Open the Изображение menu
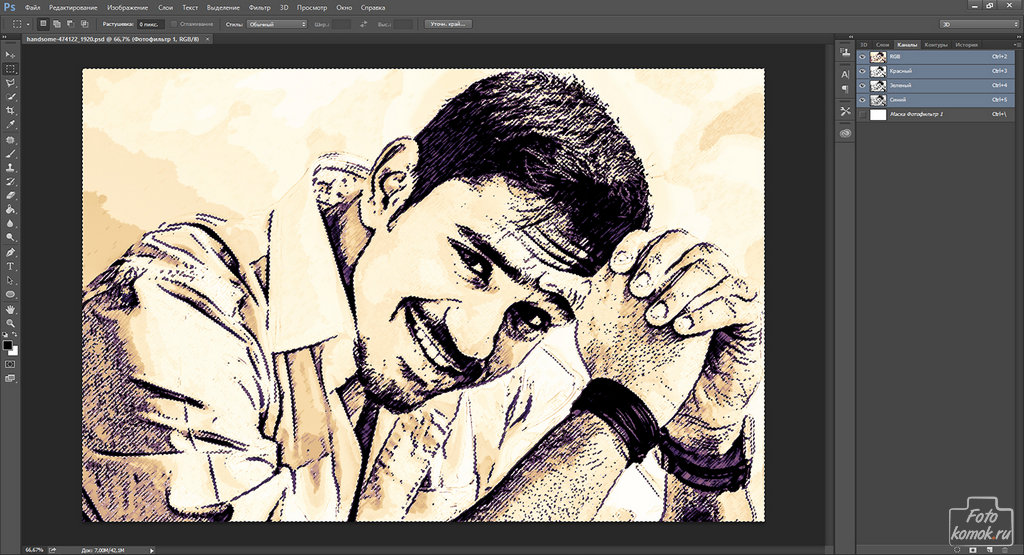 [x=127, y=8]
